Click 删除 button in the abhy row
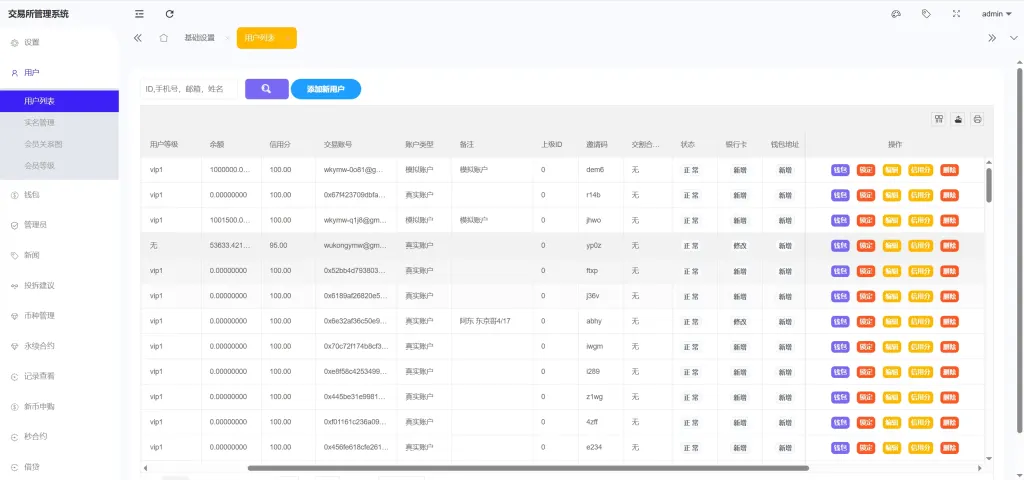 click(x=950, y=321)
